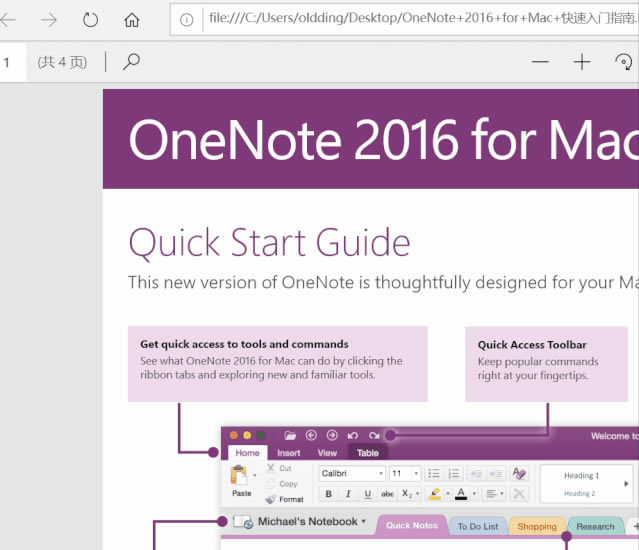Screen dimensions: 639x550
Task: Decrease the paragraph indent
Action: 476,473
